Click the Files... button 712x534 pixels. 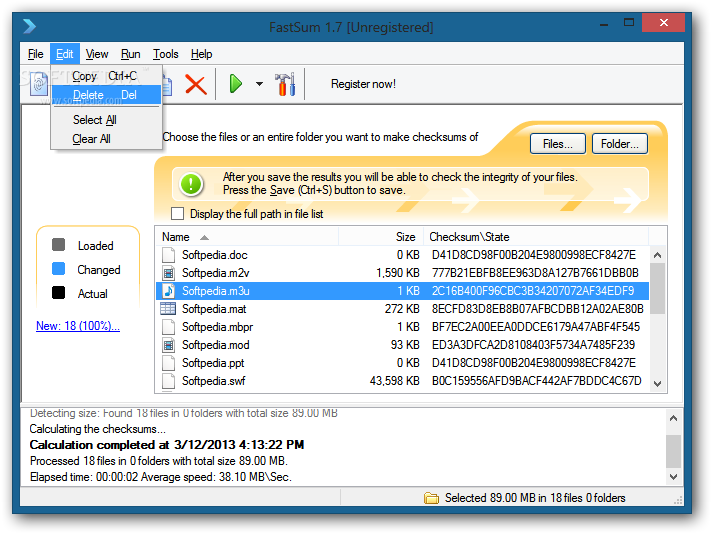[x=558, y=144]
